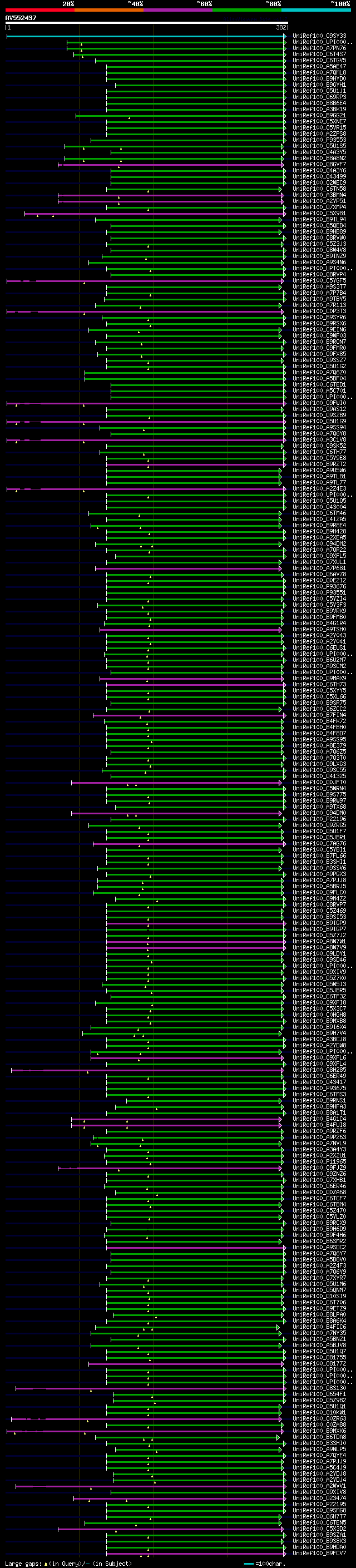Click the red 20% identity legend segment
Viewport: 356px width, 1568px height.
(39, 10)
